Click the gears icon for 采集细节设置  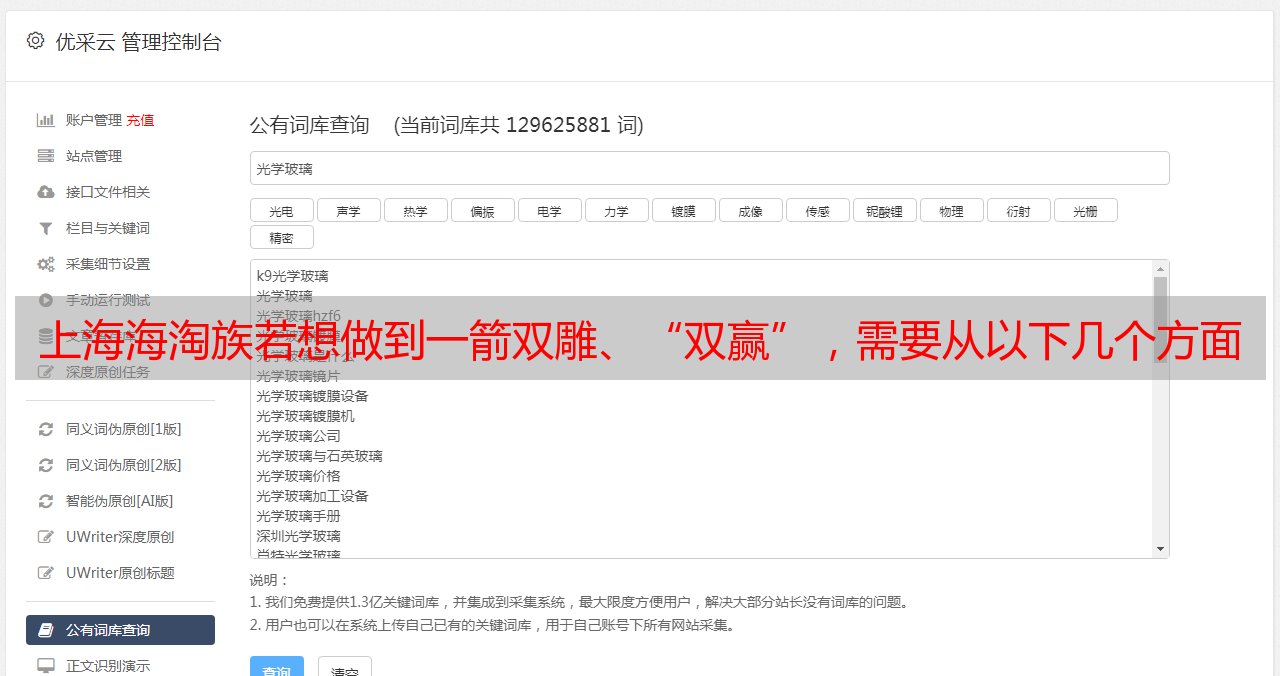point(46,264)
